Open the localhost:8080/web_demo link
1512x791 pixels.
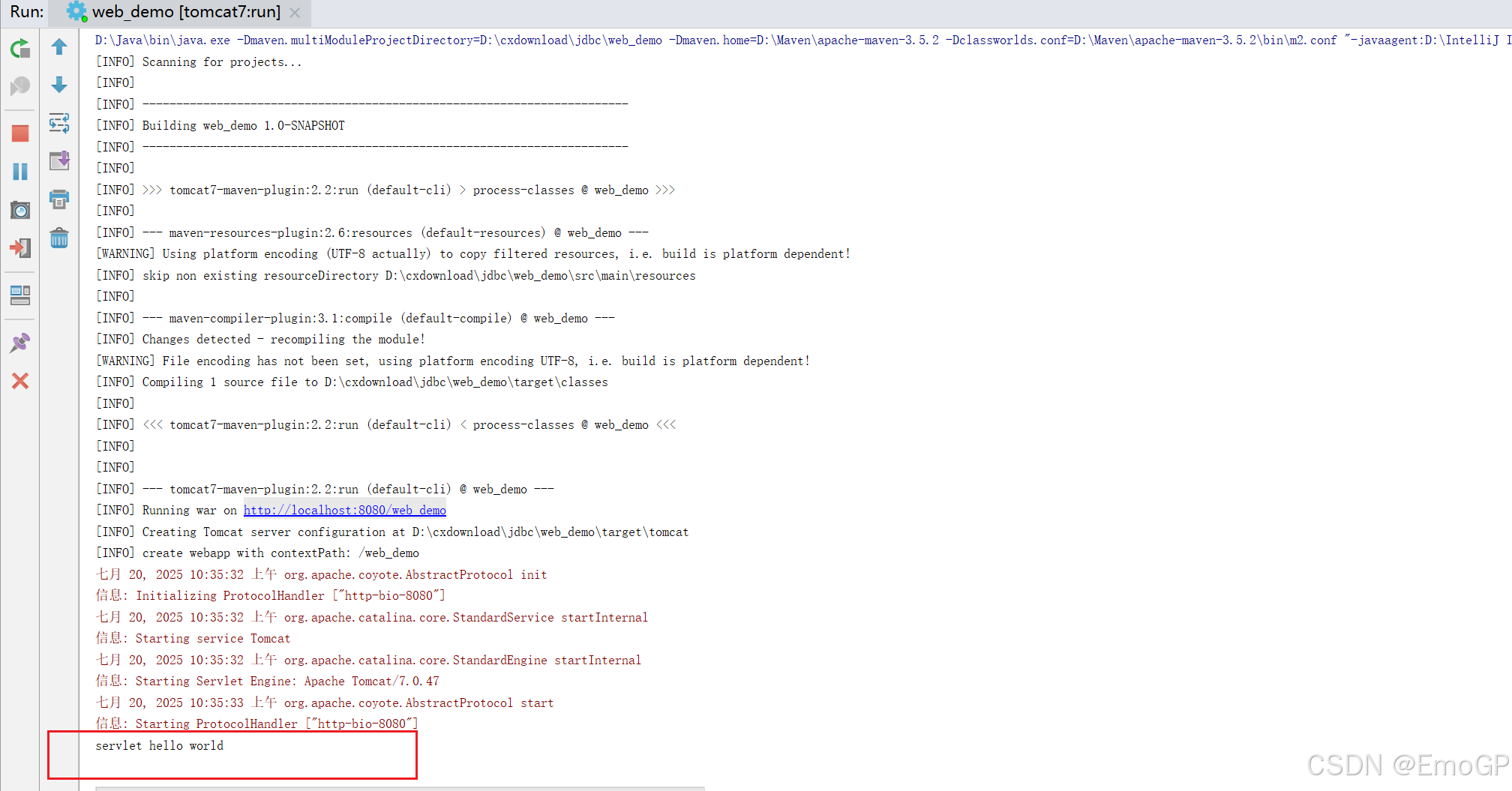[344, 511]
